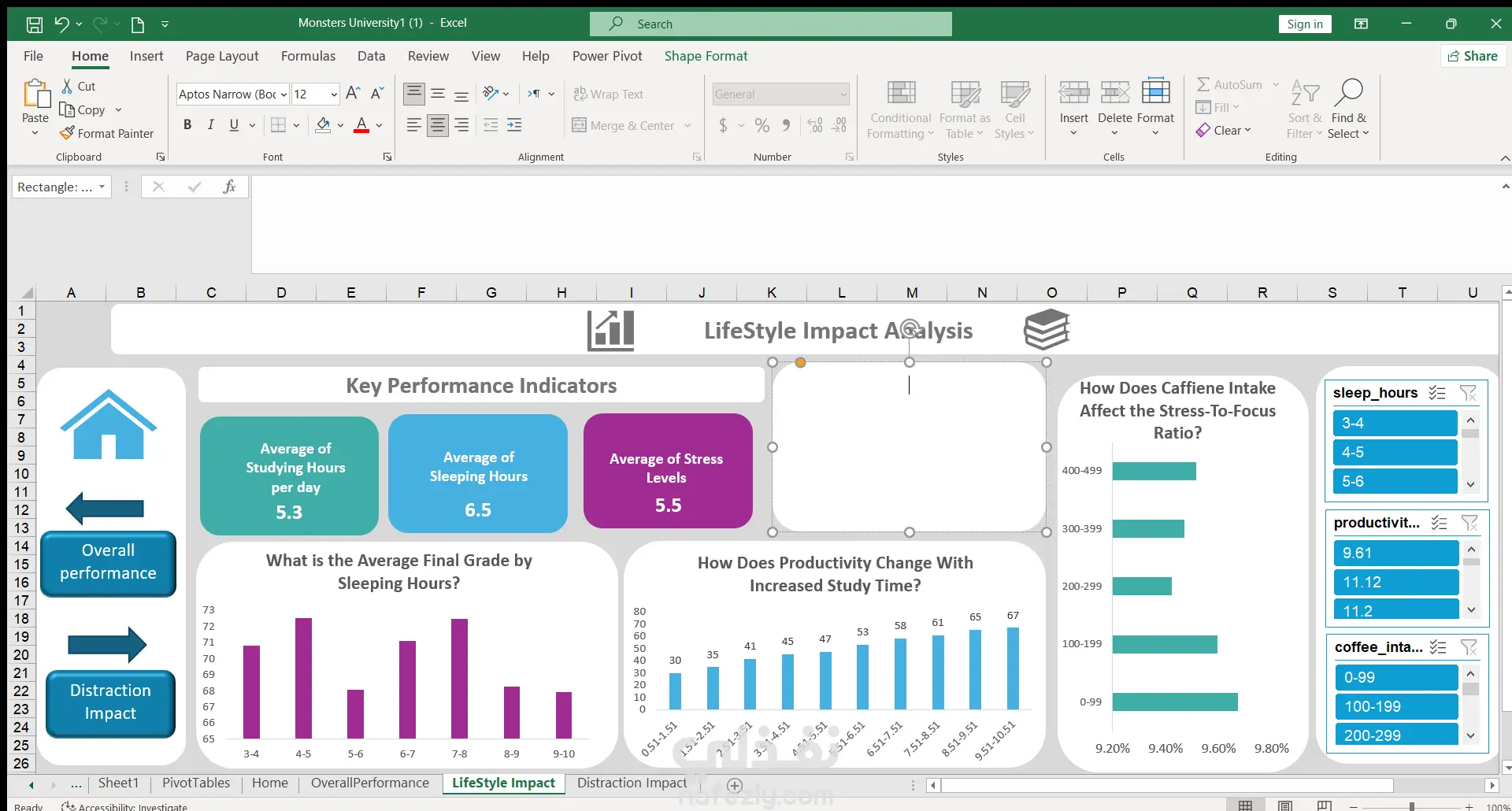Click the Increase Font Size icon
The width and height of the screenshot is (1512, 811).
[x=353, y=94]
